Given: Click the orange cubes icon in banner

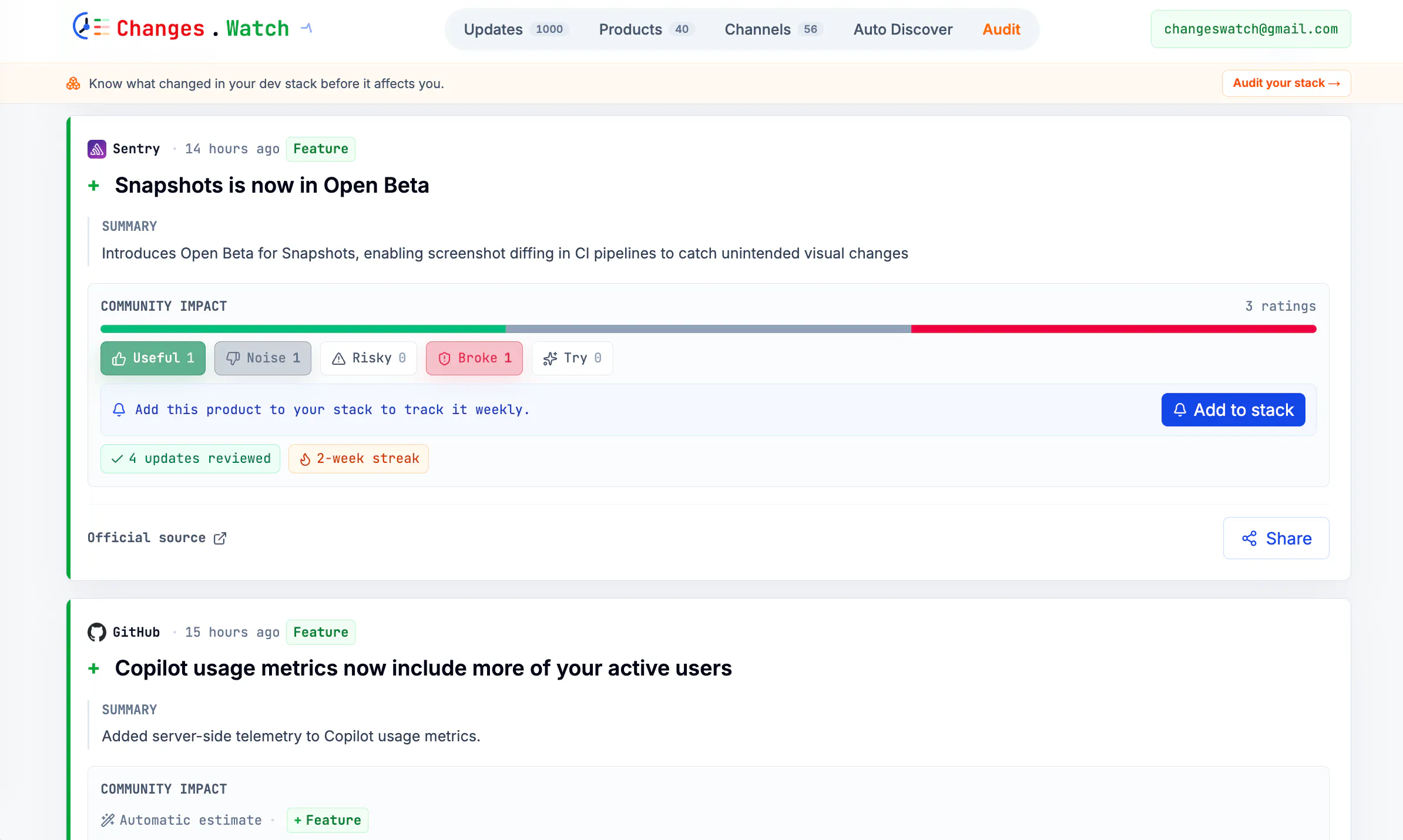Looking at the screenshot, I should [73, 83].
